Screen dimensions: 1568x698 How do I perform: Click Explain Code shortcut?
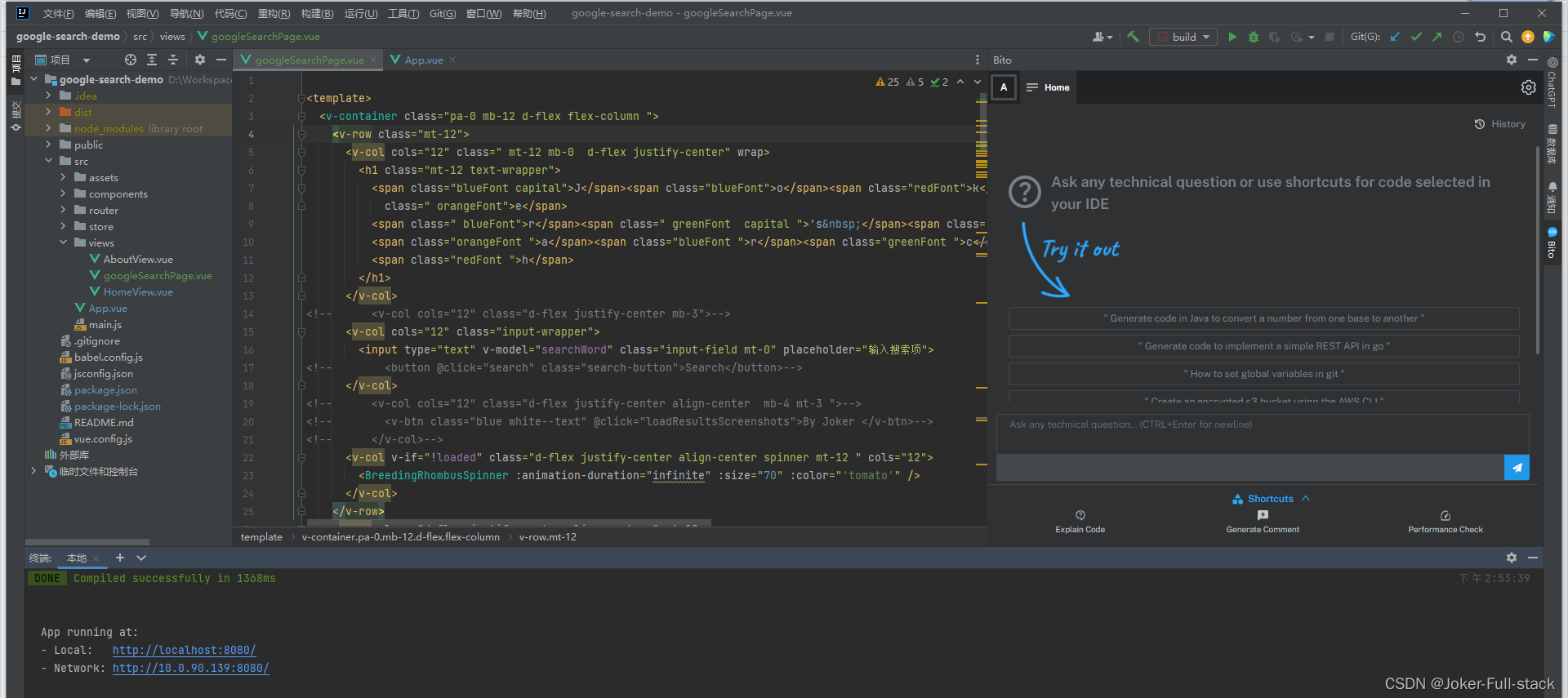[1080, 522]
